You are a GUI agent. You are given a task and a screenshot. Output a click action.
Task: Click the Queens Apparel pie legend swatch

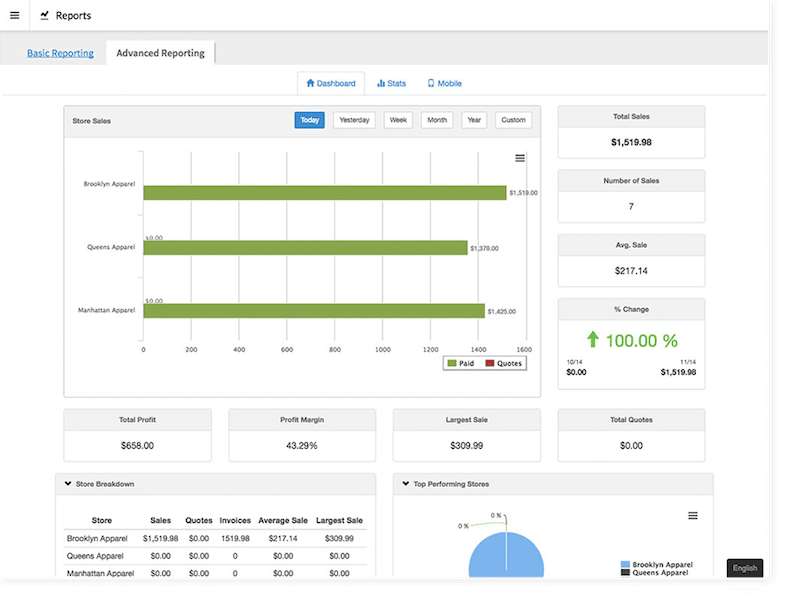(625, 572)
